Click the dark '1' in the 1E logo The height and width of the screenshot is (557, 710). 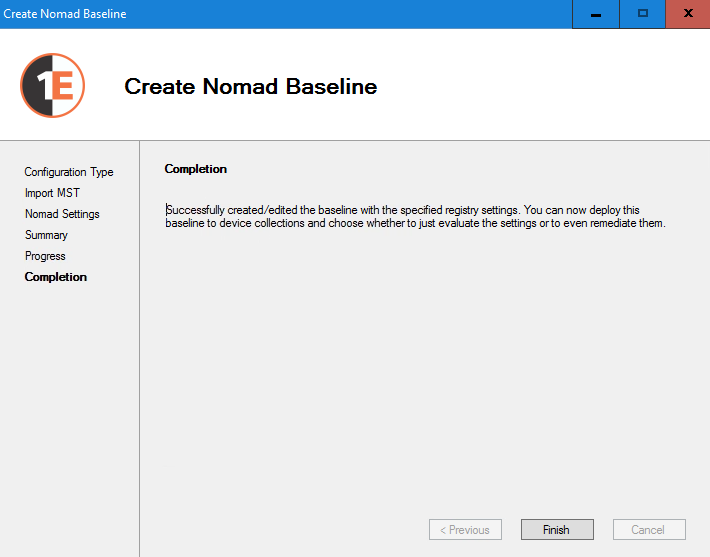38,87
